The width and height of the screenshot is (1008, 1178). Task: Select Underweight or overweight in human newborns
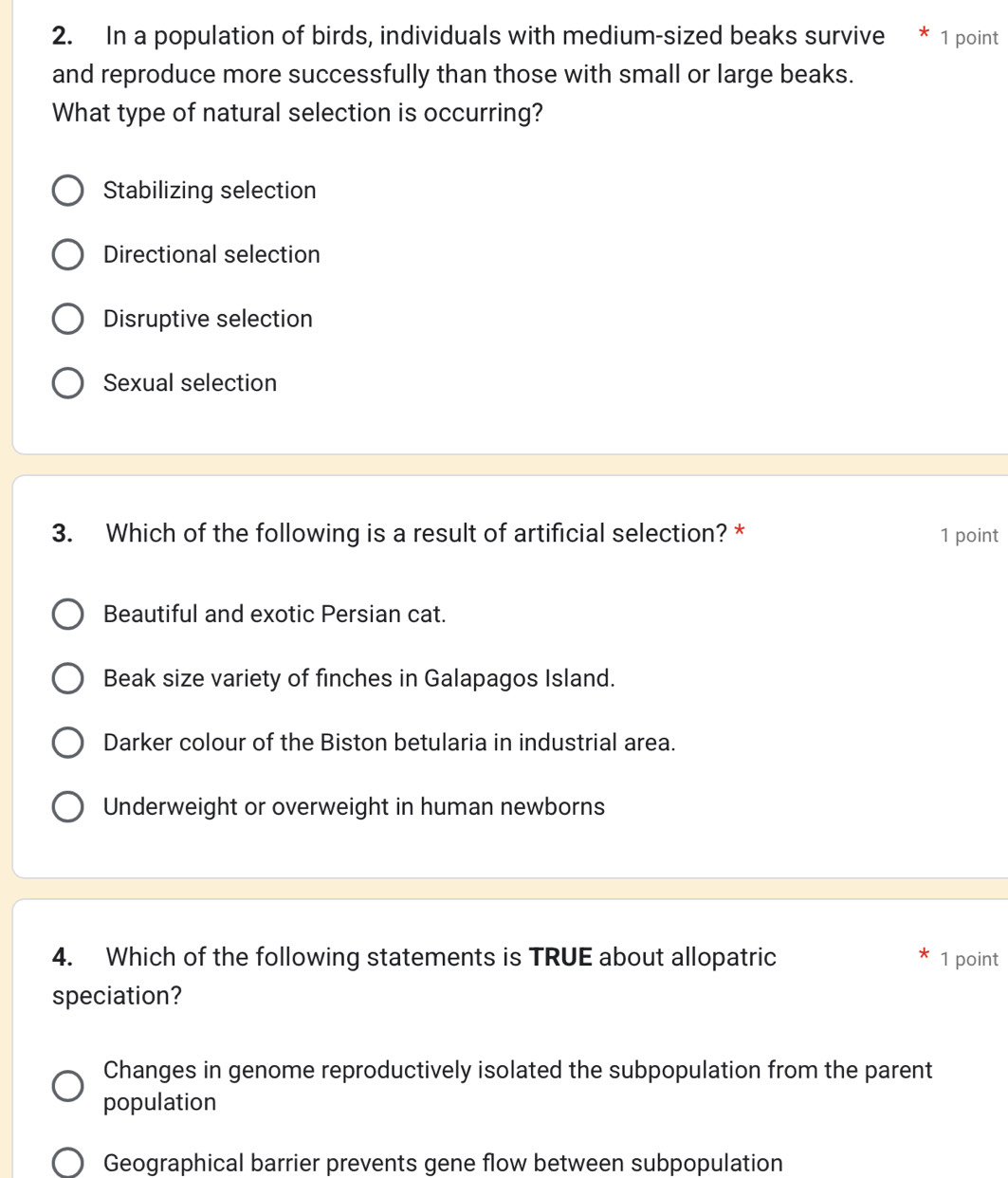click(x=66, y=807)
